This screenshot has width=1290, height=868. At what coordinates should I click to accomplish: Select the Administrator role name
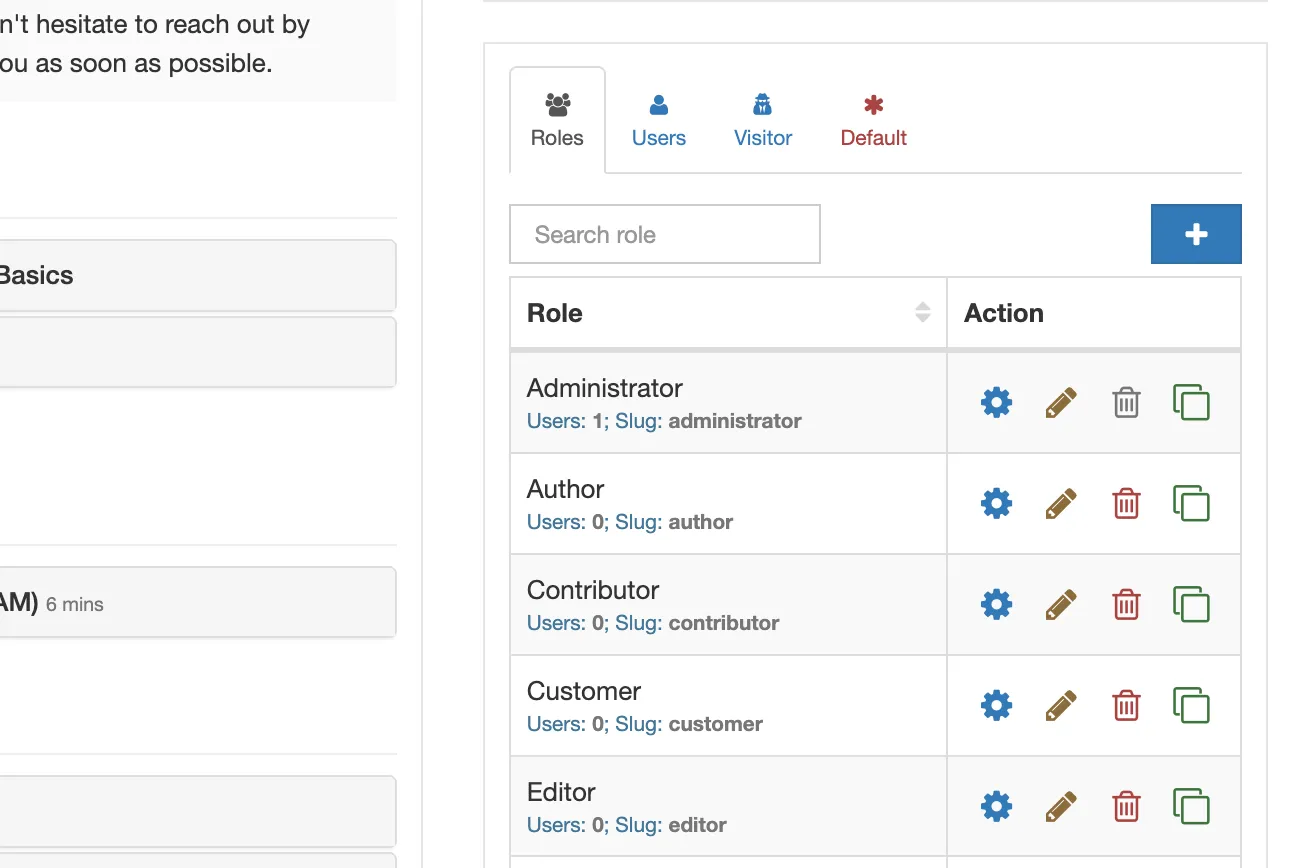point(605,388)
